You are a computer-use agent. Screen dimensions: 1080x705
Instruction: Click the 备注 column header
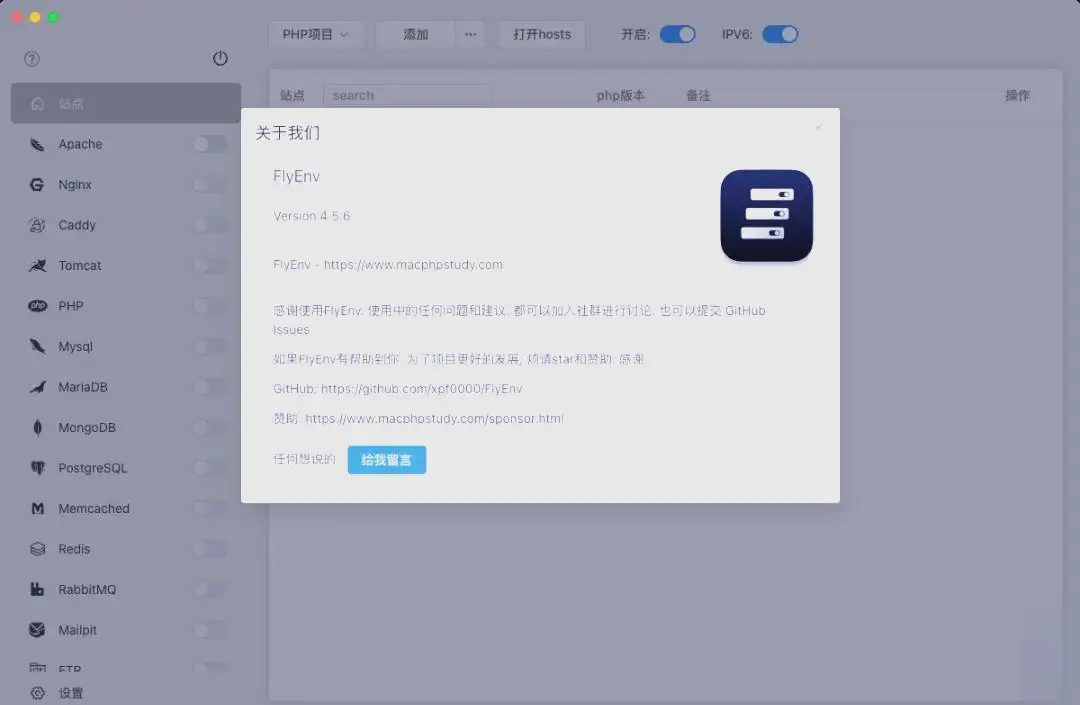coord(698,96)
